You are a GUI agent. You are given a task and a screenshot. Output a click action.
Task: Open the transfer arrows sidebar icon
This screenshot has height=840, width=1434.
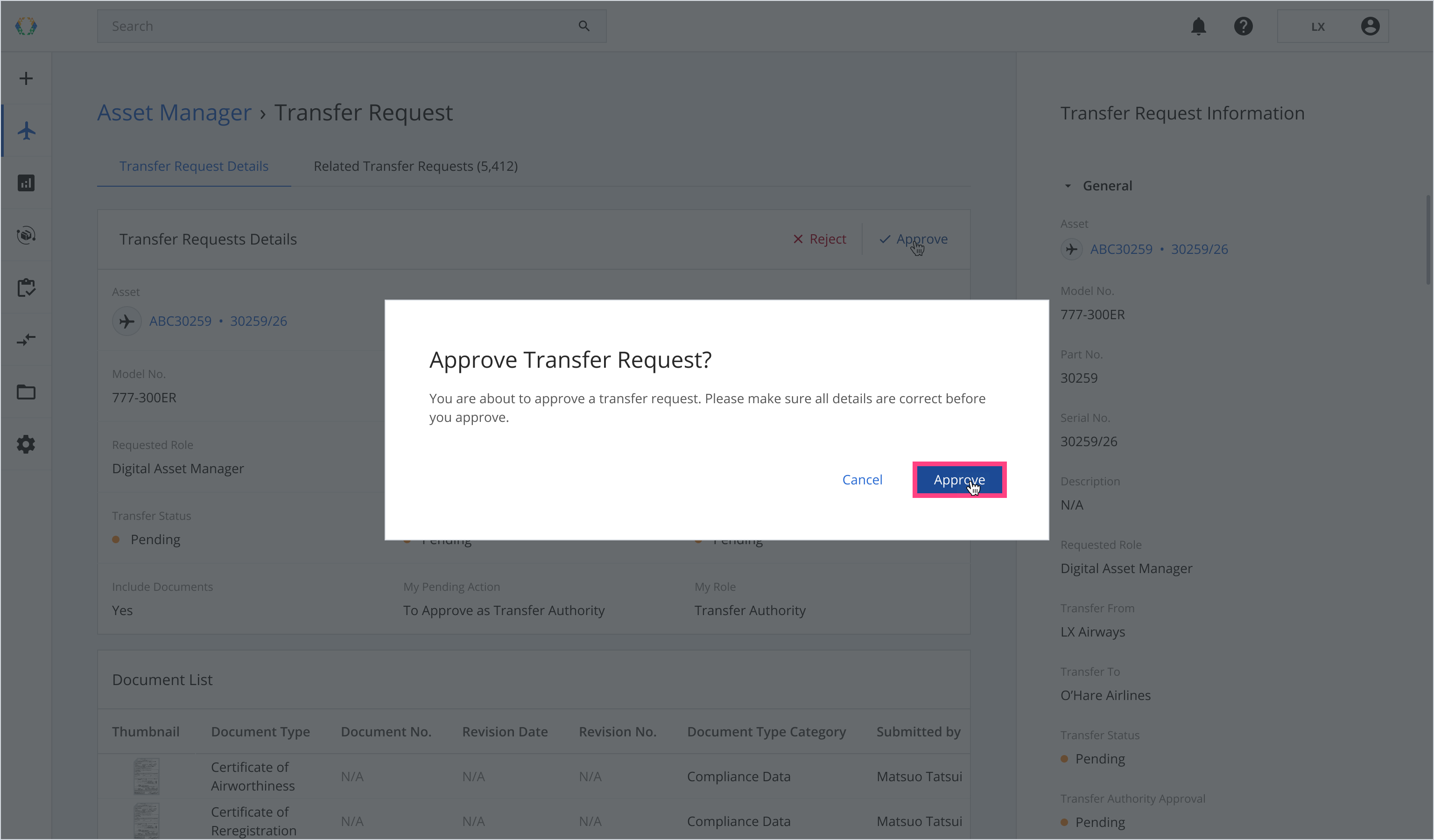point(26,340)
